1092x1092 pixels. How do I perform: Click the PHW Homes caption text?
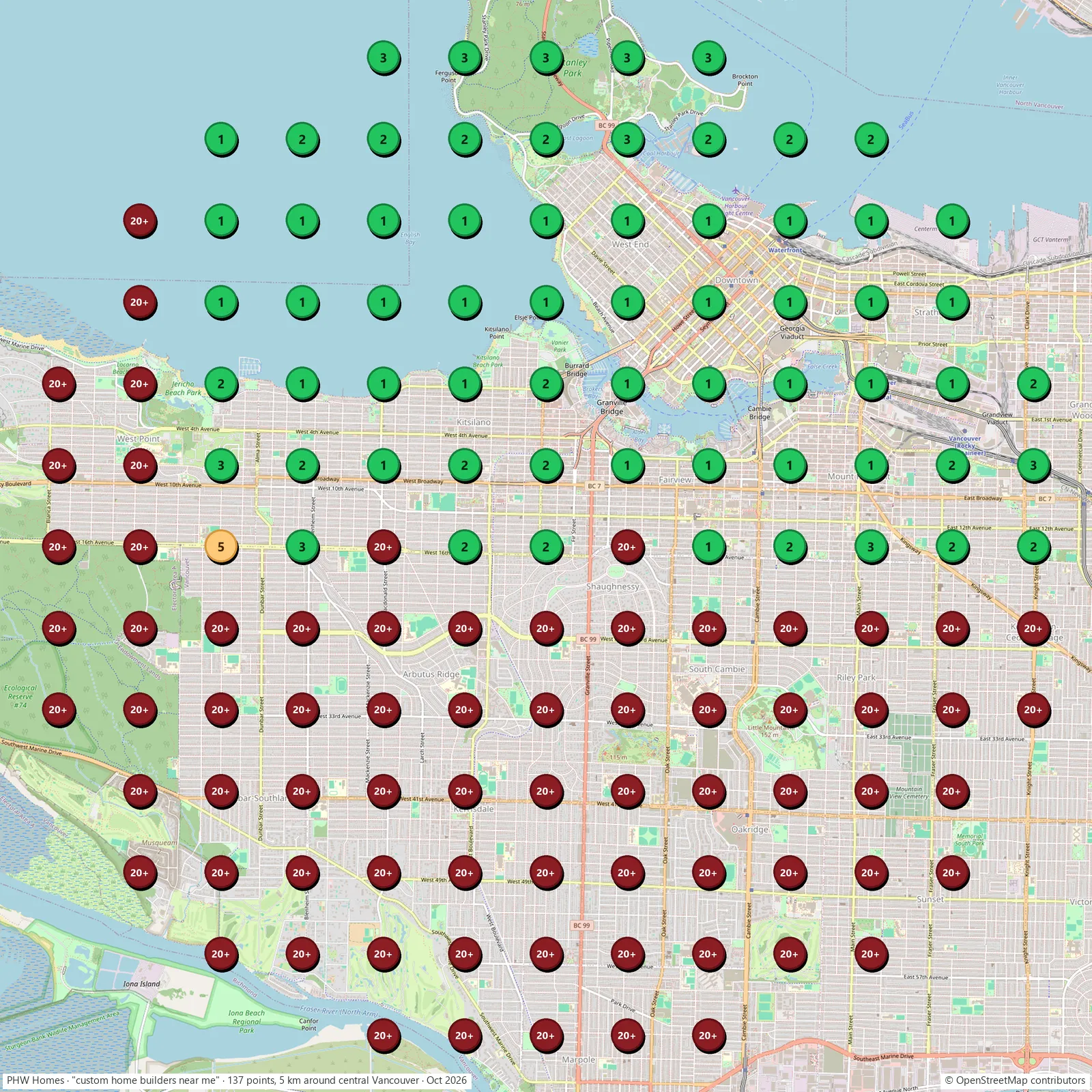(236, 1080)
